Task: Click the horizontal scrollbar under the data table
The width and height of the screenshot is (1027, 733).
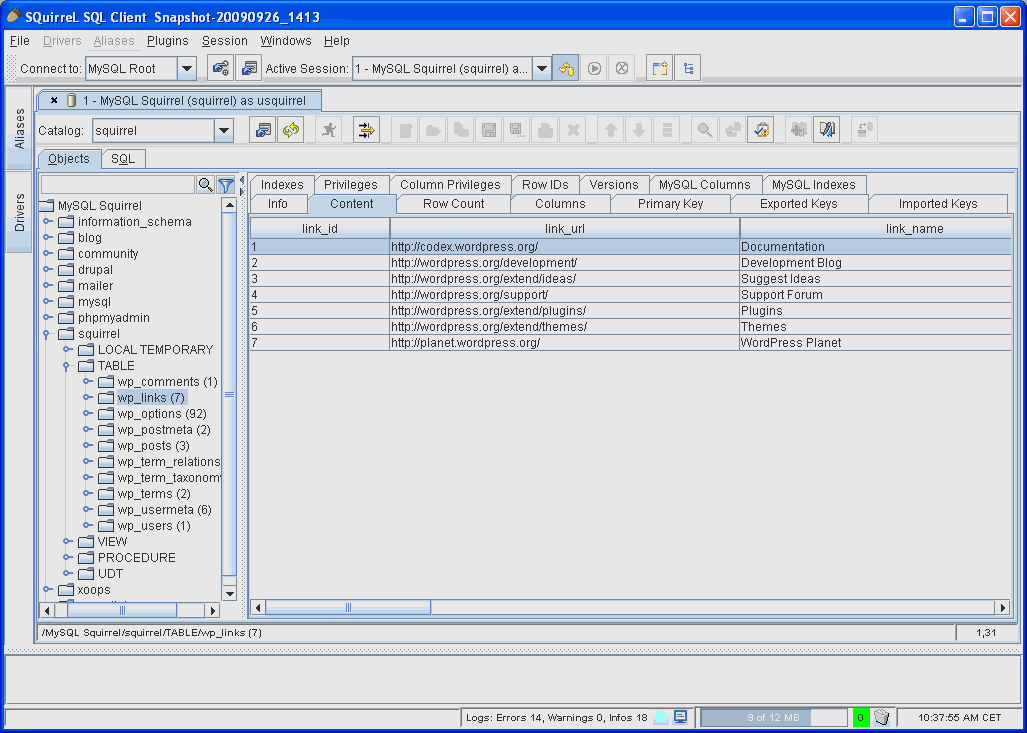Action: 348,607
